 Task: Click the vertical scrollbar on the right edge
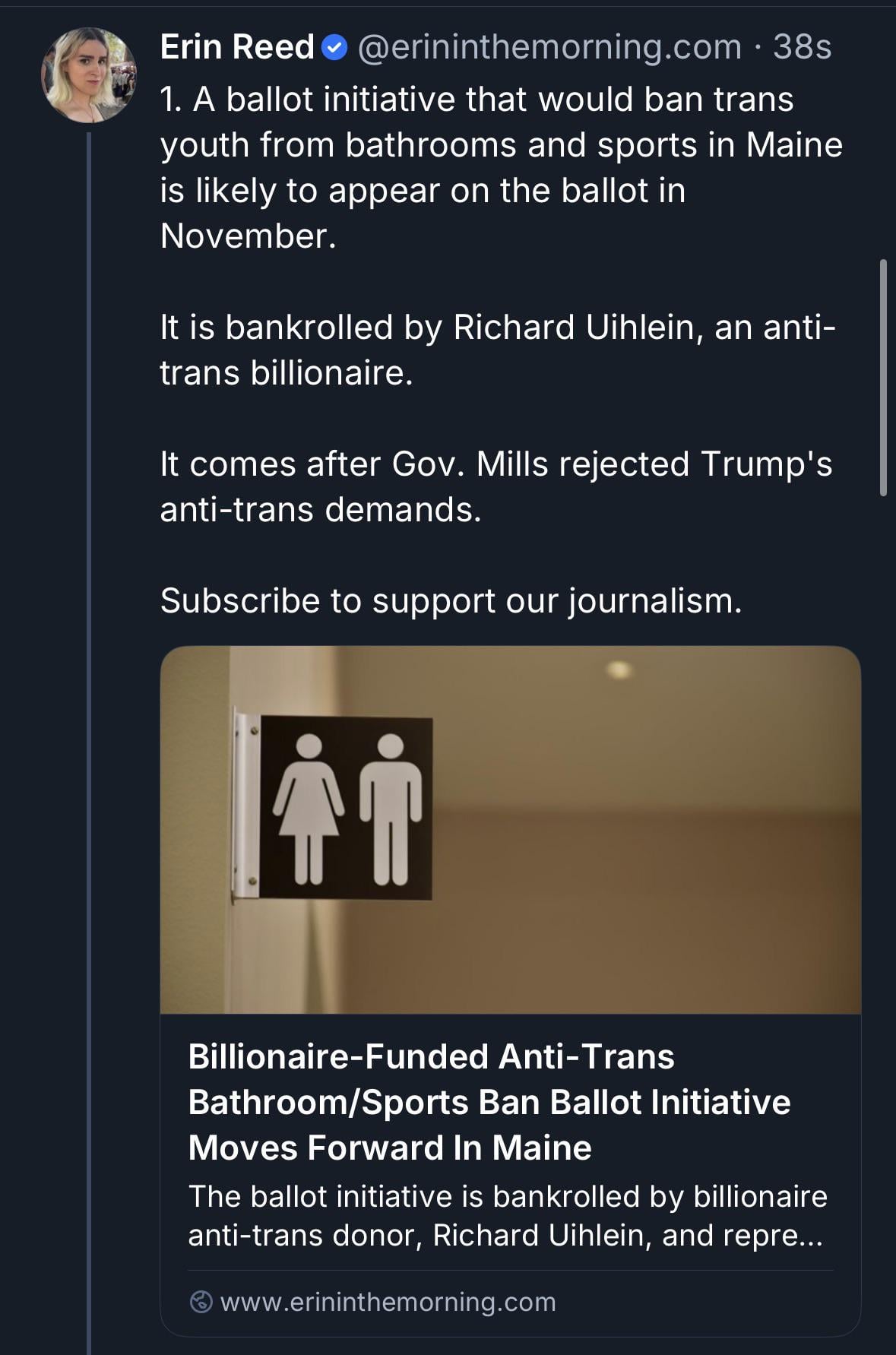(x=882, y=378)
